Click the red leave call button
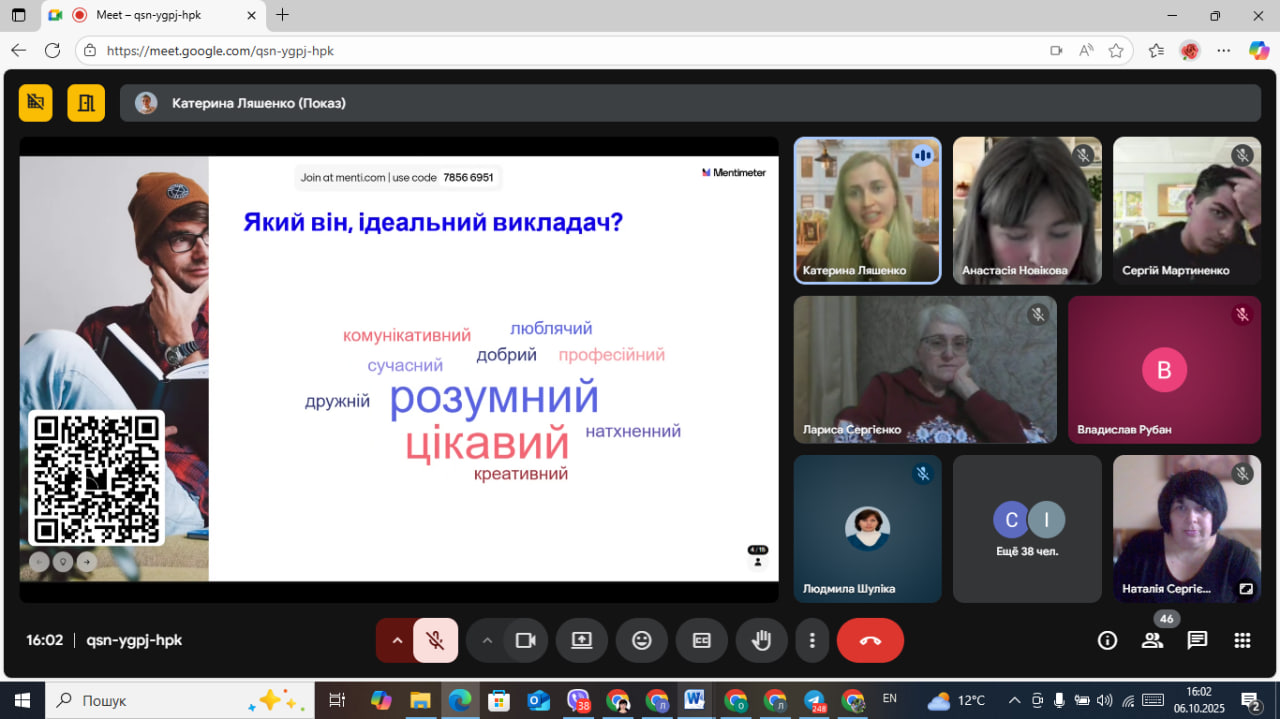Viewport: 1280px width, 719px height. (x=870, y=641)
